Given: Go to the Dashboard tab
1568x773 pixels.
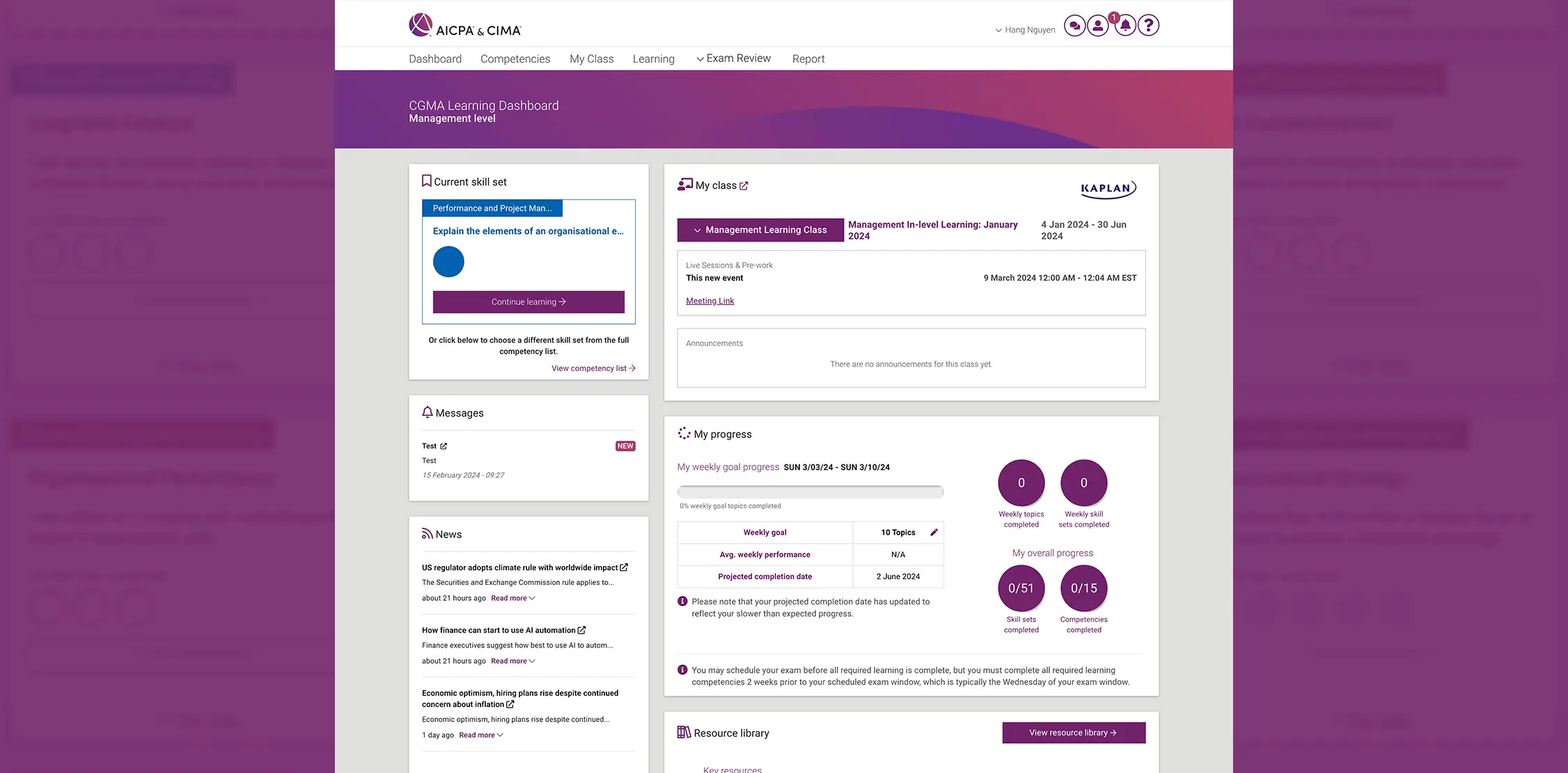Looking at the screenshot, I should (435, 59).
